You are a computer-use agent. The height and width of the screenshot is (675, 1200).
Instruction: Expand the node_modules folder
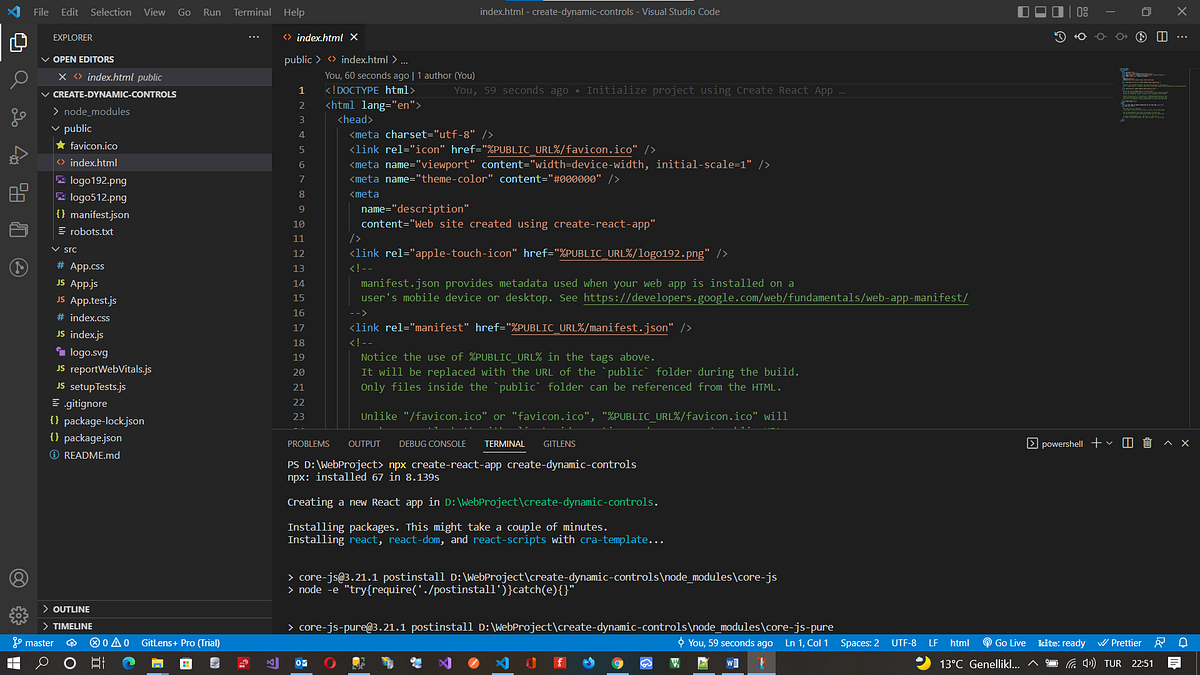[96, 111]
